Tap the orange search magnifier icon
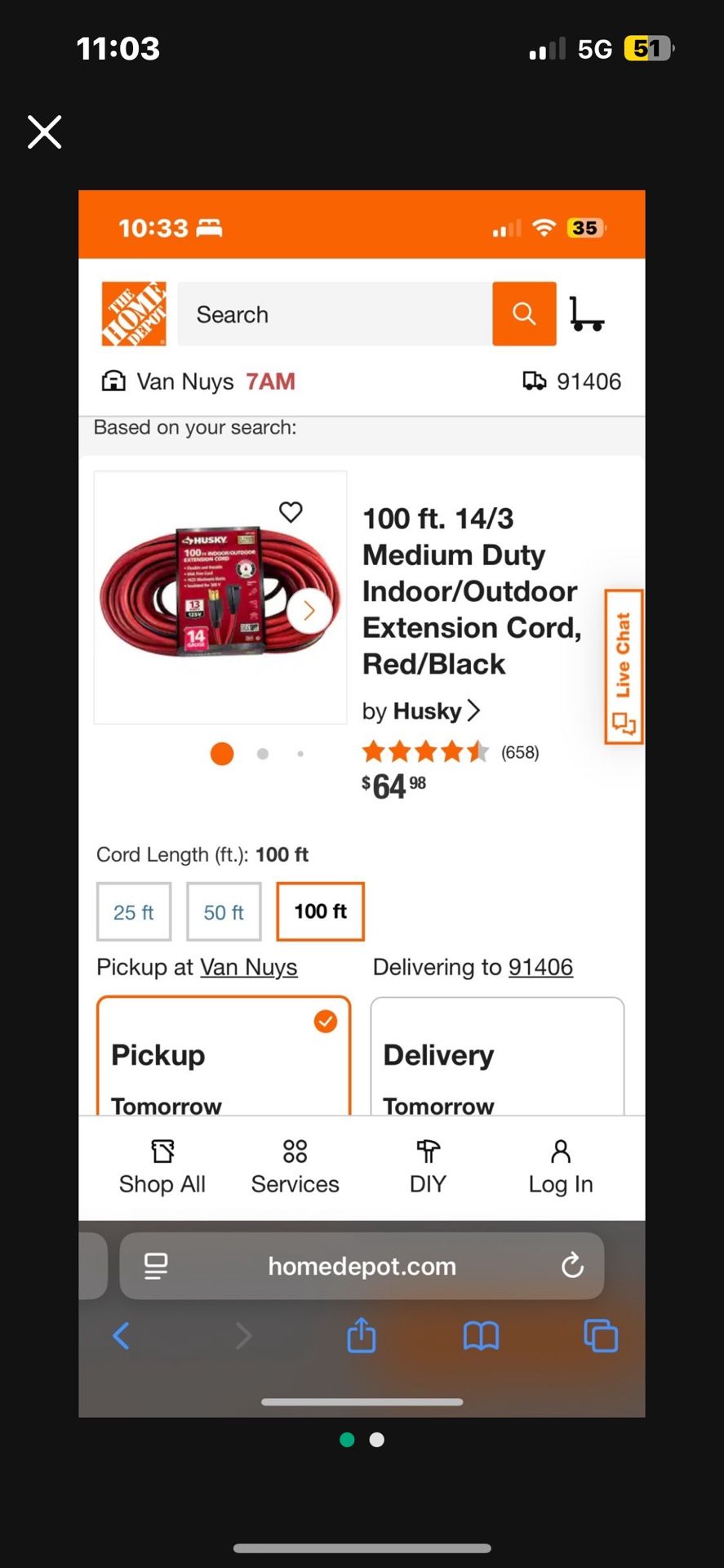This screenshot has width=724, height=1568. click(x=523, y=314)
